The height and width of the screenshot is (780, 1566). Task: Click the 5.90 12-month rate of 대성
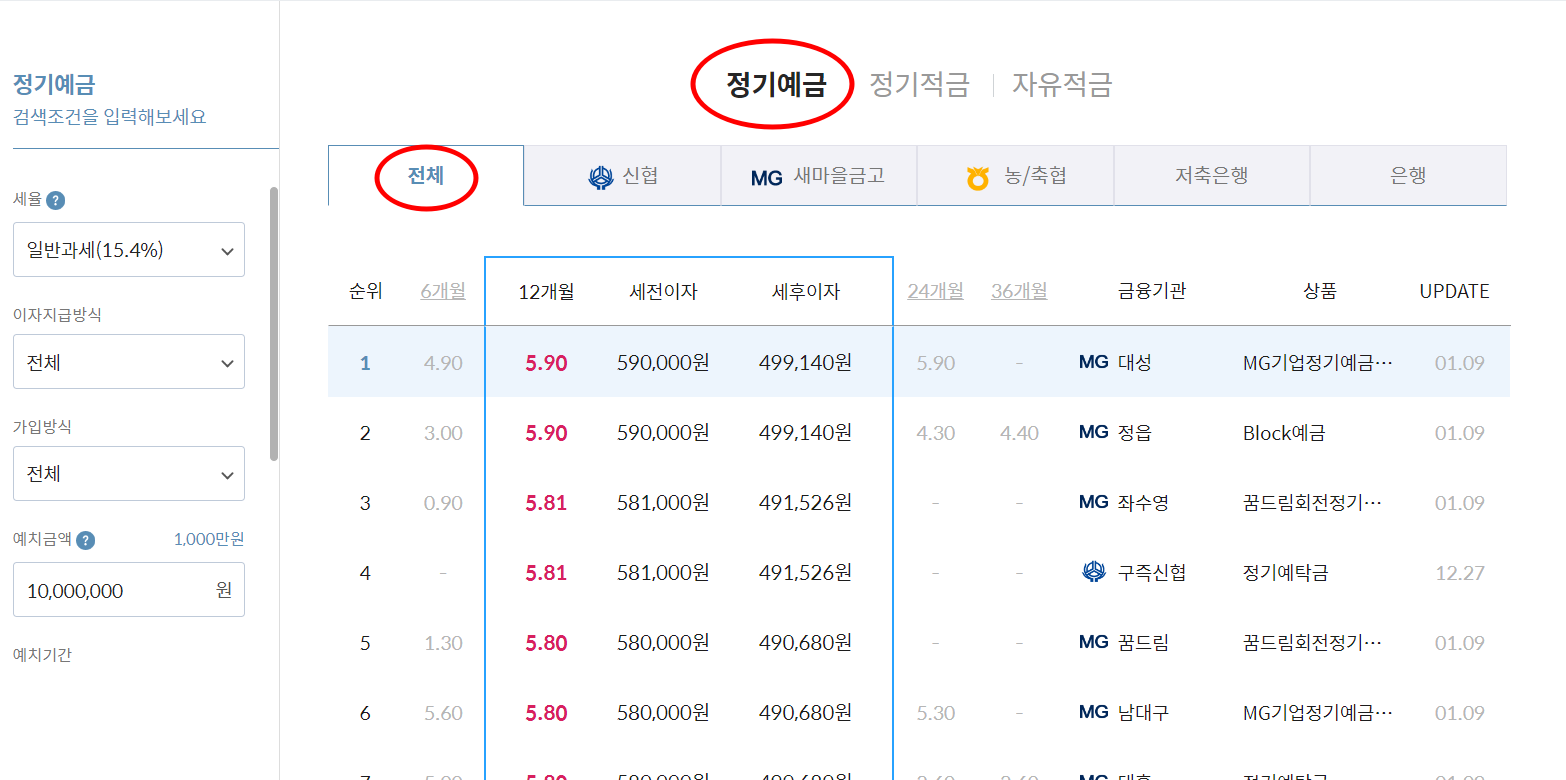546,363
